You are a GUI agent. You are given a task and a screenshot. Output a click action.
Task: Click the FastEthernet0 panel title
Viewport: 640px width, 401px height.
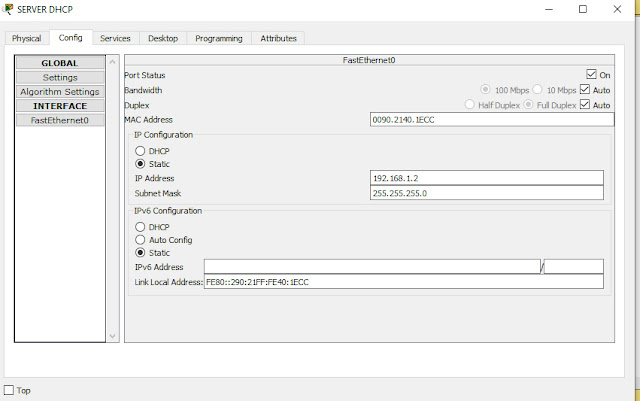click(369, 60)
